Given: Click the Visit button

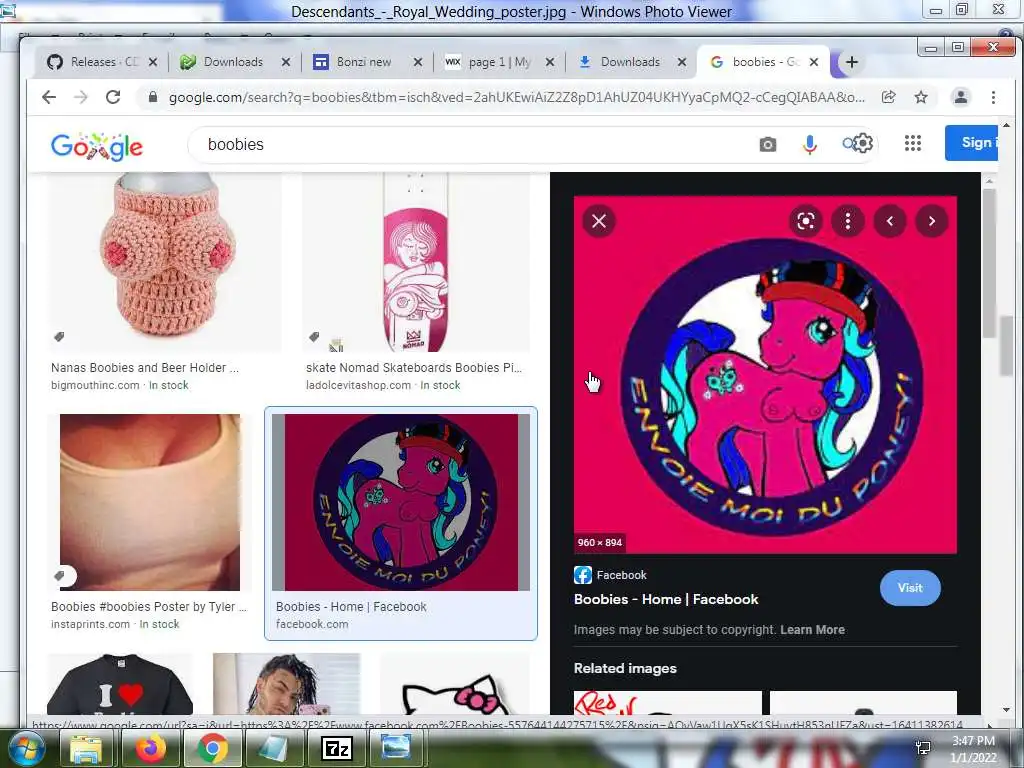Looking at the screenshot, I should 910,588.
